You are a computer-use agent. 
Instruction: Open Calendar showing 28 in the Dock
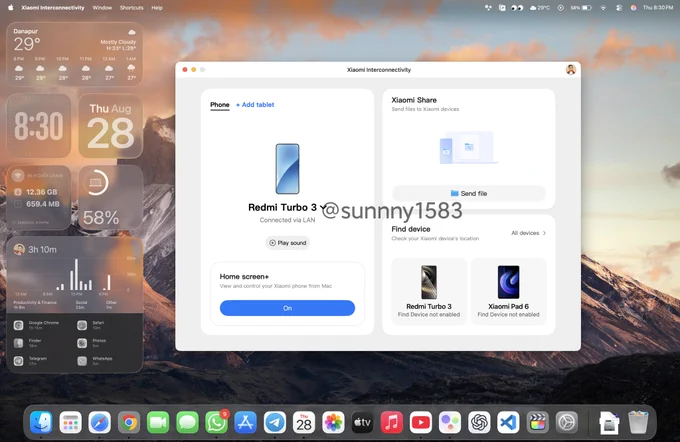click(x=304, y=422)
